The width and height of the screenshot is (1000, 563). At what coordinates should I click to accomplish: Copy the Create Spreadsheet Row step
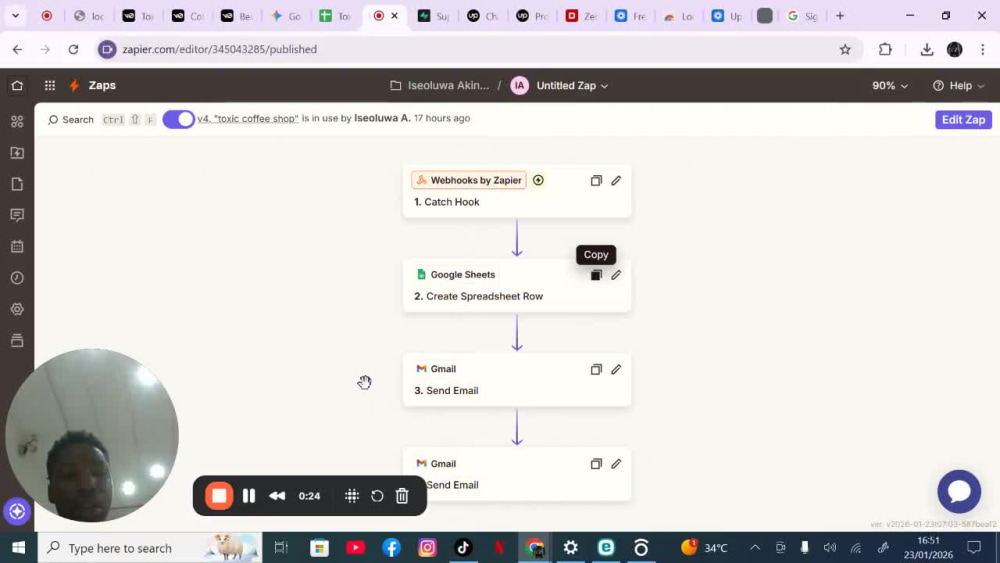tap(596, 275)
